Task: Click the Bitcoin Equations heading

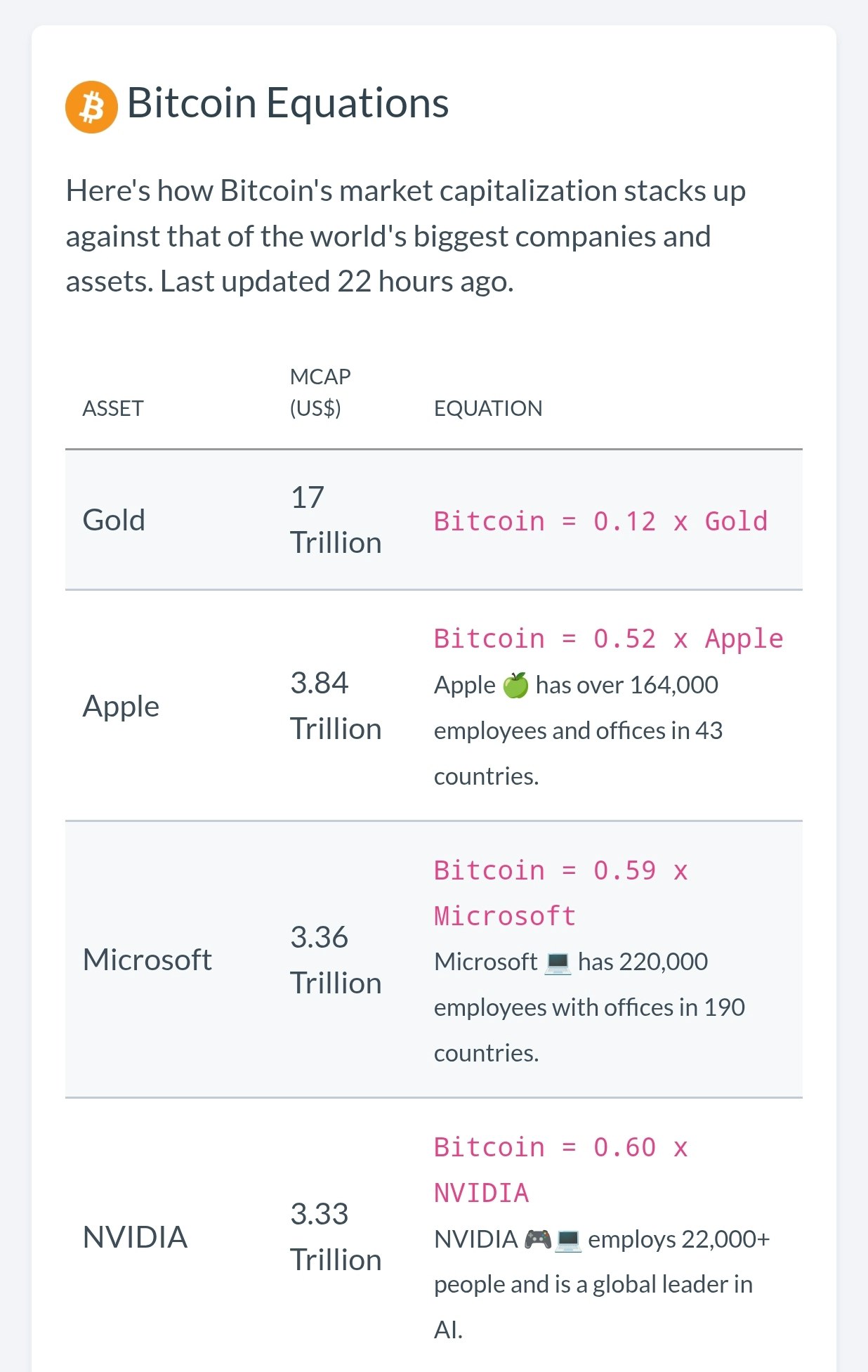Action: pos(288,103)
